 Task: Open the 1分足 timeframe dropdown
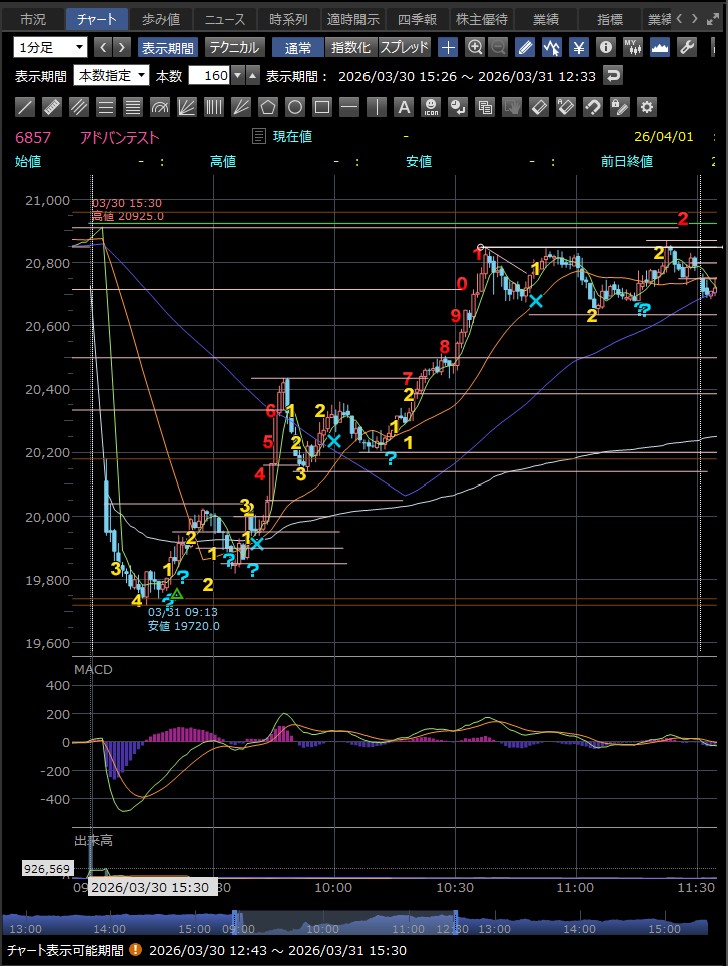click(51, 47)
